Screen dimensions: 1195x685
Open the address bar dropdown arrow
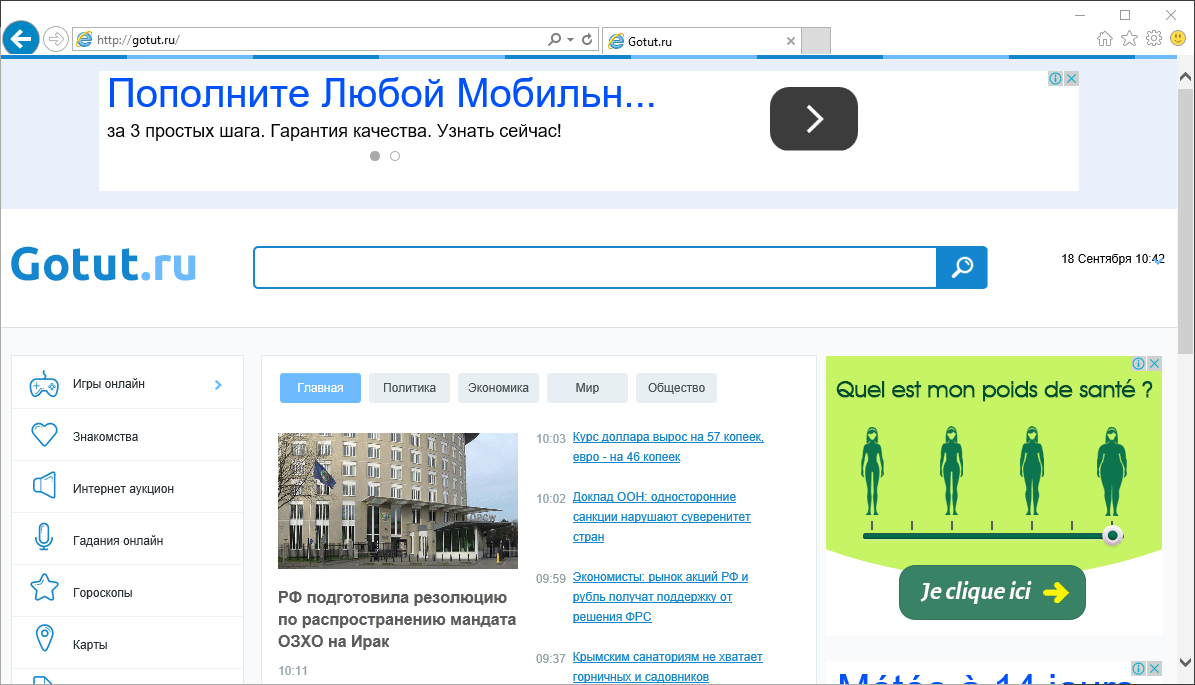570,40
